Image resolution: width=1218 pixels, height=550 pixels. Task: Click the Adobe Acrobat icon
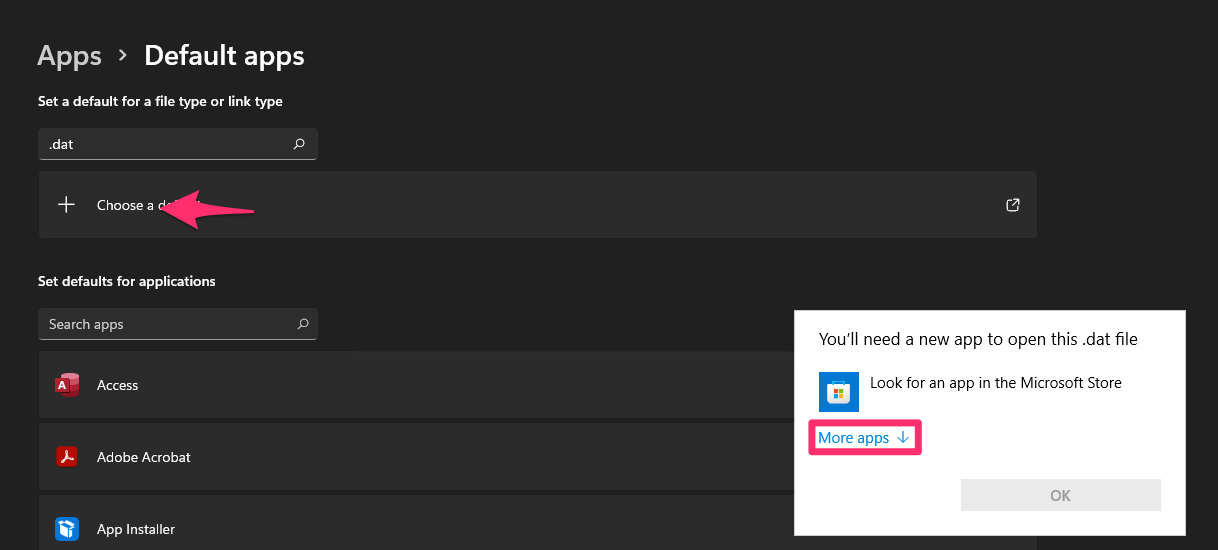[68, 457]
